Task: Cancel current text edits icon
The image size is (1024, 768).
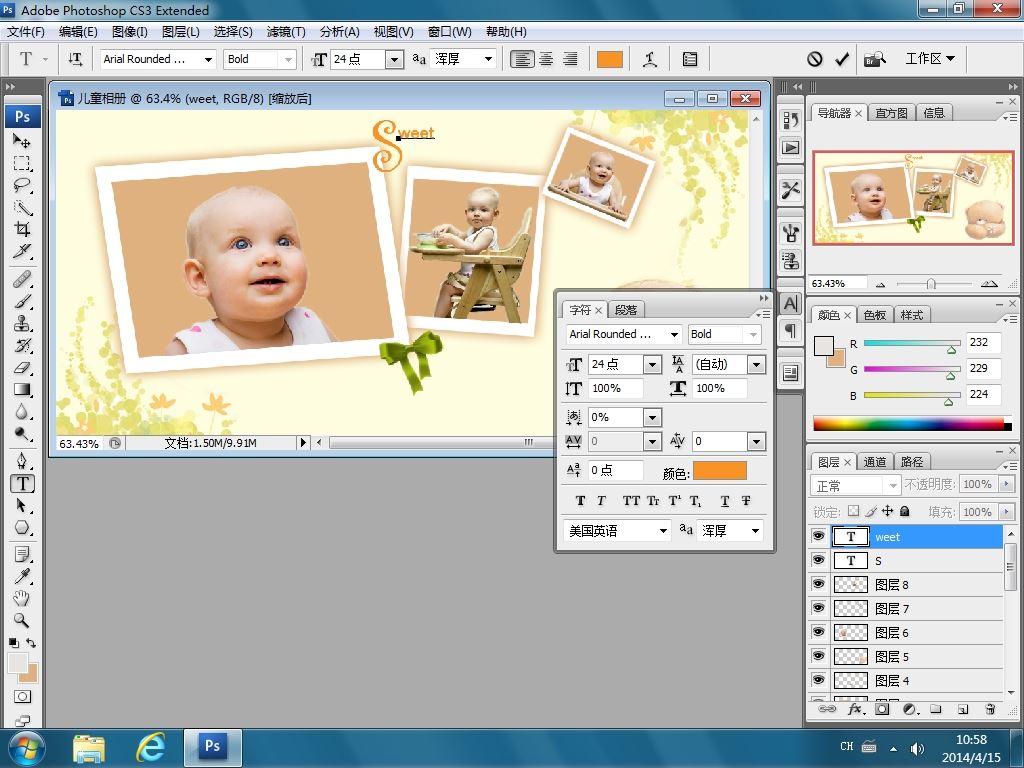Action: point(815,59)
